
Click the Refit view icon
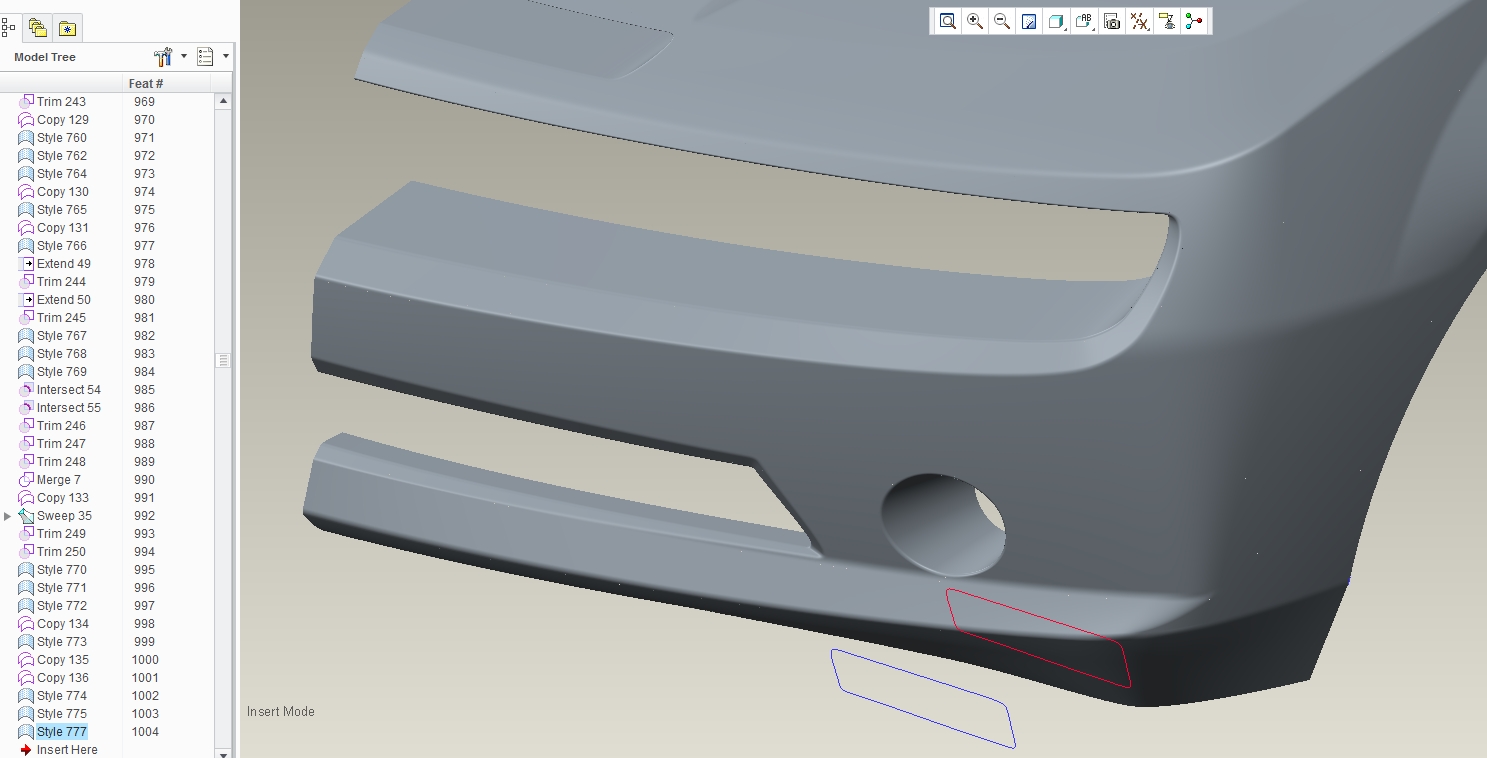[x=947, y=21]
